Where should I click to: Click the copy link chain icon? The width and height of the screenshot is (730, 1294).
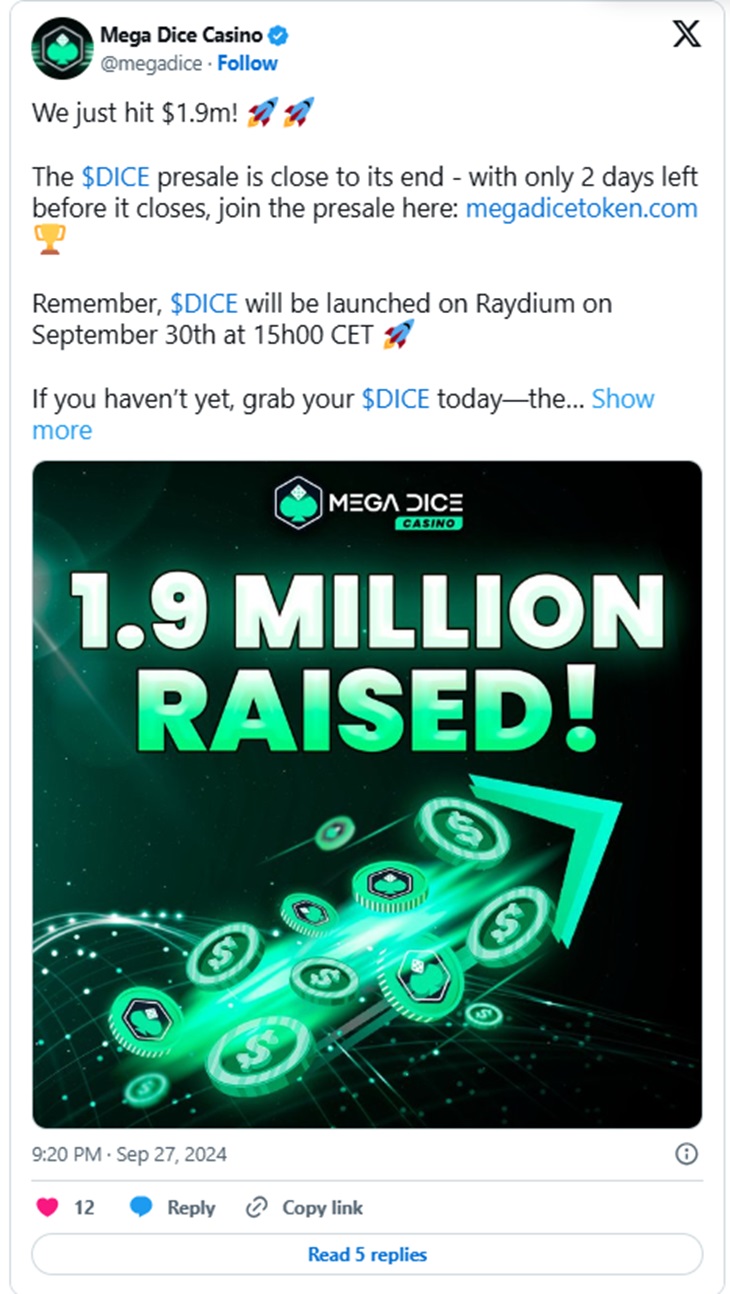pyautogui.click(x=257, y=1207)
